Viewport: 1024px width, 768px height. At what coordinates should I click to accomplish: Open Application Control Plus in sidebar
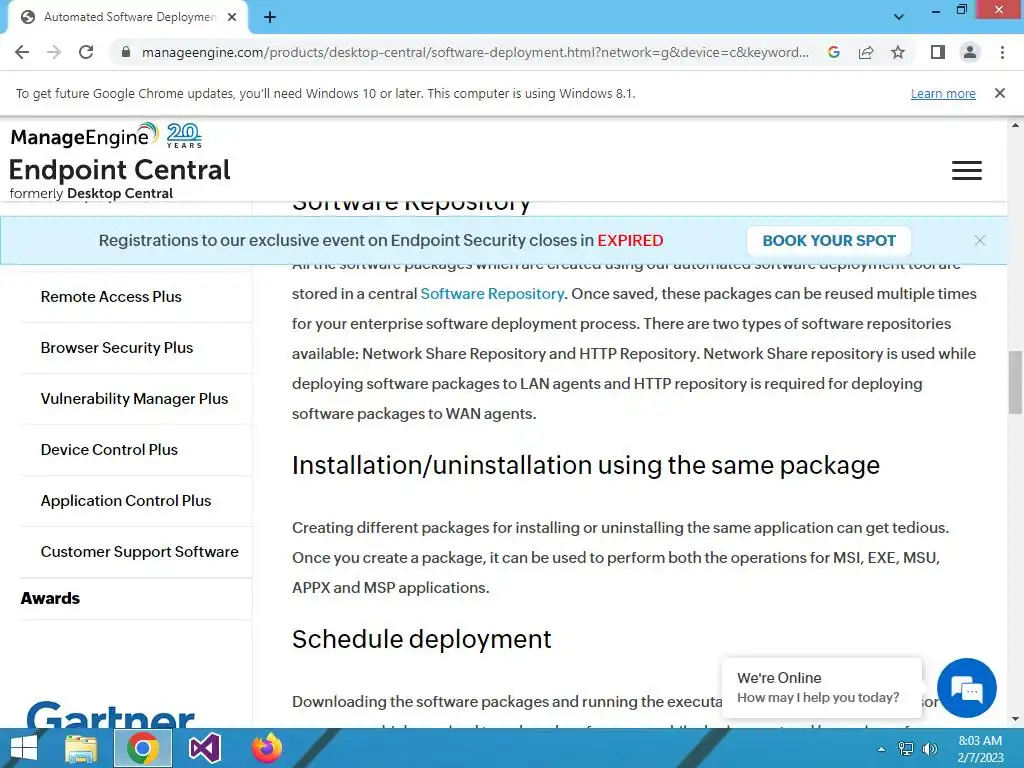pyautogui.click(x=126, y=500)
